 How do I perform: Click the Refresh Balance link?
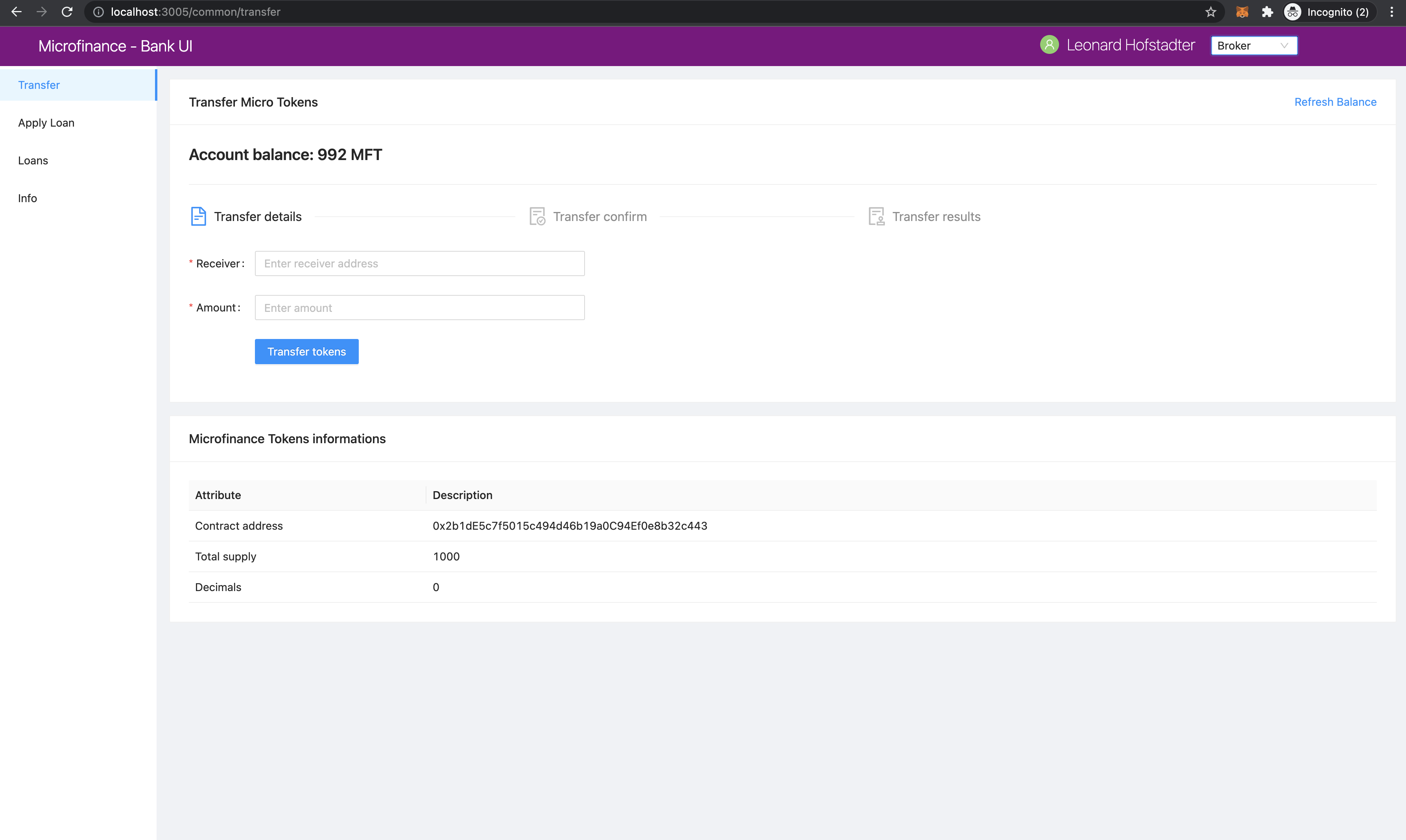click(1335, 102)
